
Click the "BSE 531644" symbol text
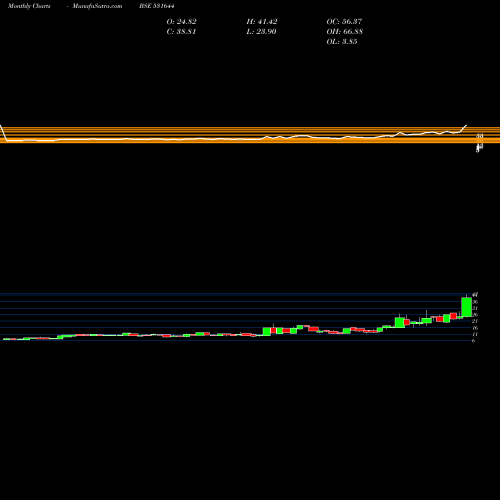pyautogui.click(x=157, y=6)
